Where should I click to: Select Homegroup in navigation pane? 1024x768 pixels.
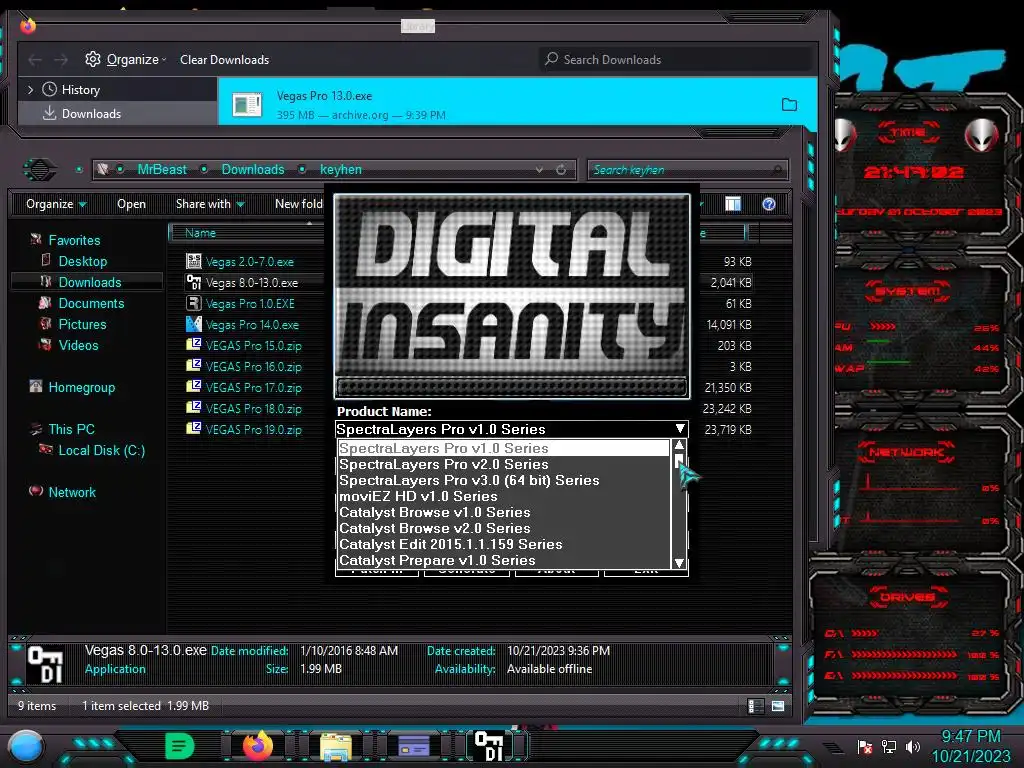[82, 387]
